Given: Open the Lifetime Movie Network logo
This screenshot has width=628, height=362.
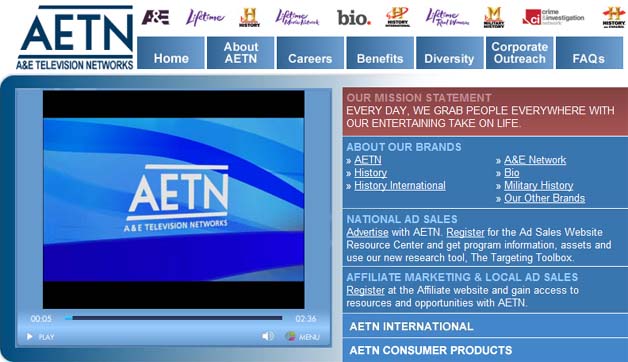Looking at the screenshot, I should coord(297,17).
